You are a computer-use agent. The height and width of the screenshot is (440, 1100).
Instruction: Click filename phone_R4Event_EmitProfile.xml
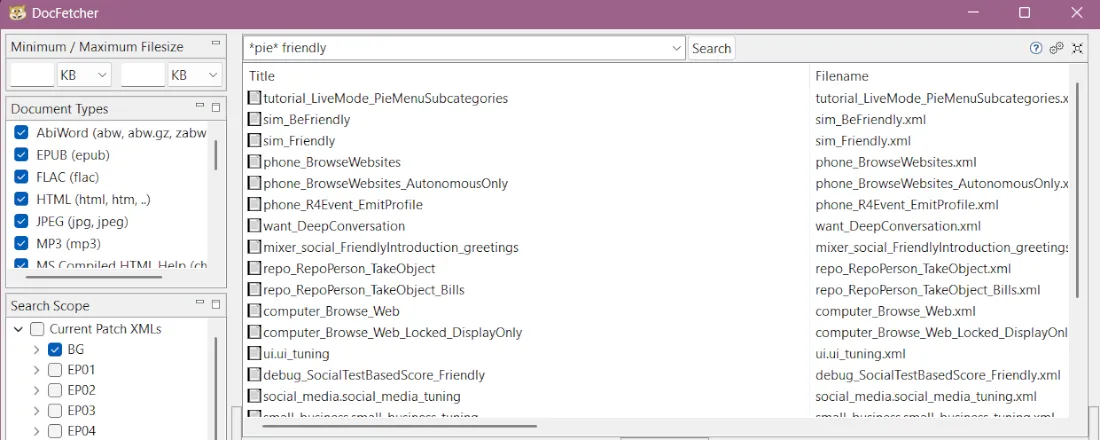pyautogui.click(x=907, y=205)
